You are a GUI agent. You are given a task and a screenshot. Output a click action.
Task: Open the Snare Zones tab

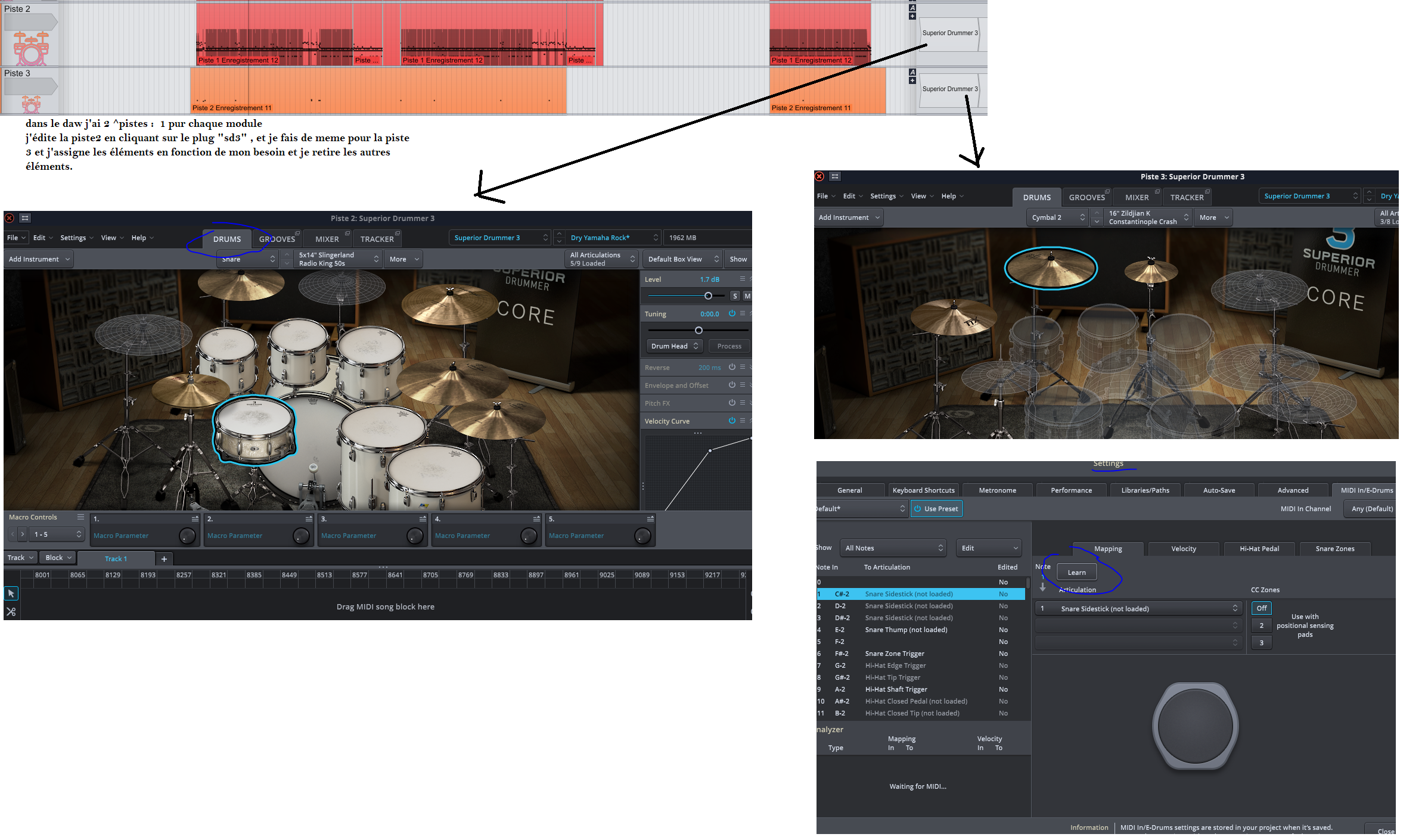(1334, 549)
